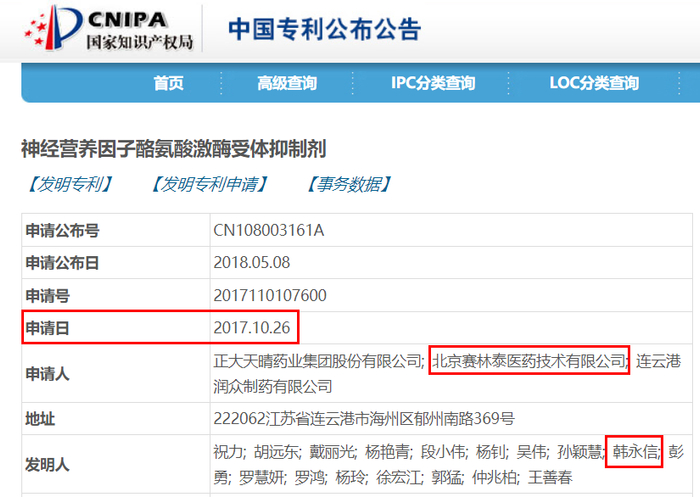Select the patent title 神经营养因子酪氨酸激酶受体抑制剂
700x497 pixels.
[174, 149]
